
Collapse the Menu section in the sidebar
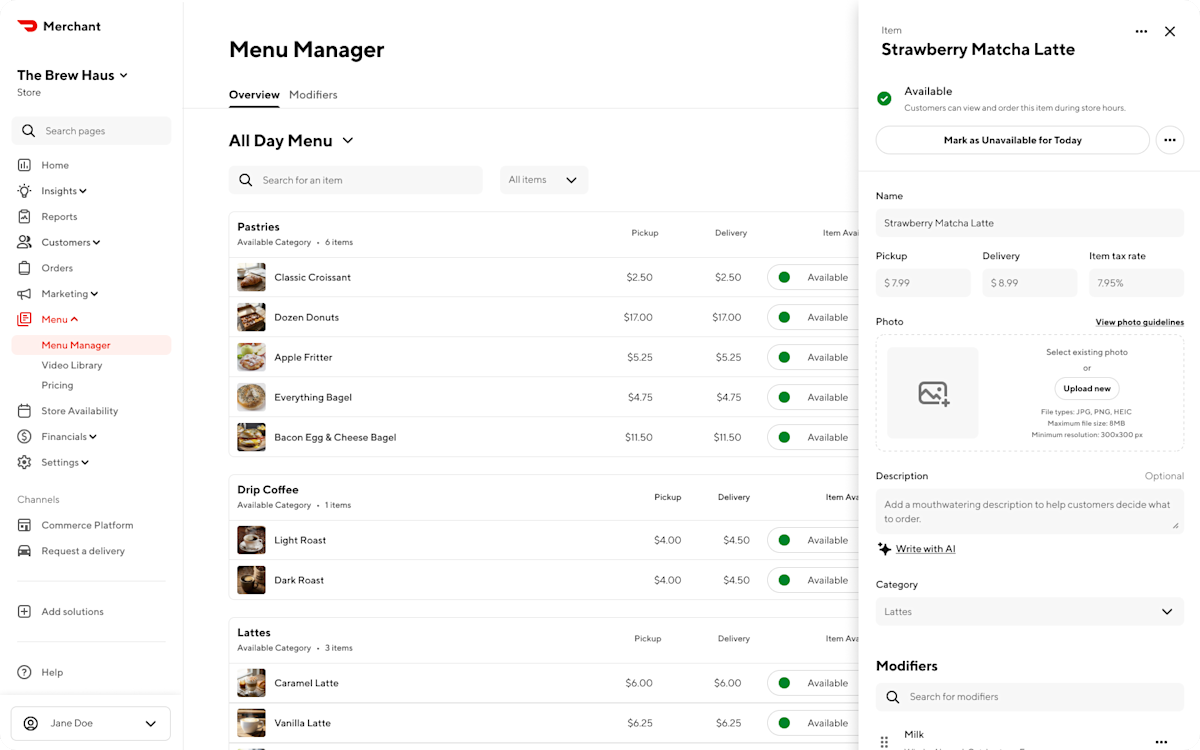tap(75, 319)
